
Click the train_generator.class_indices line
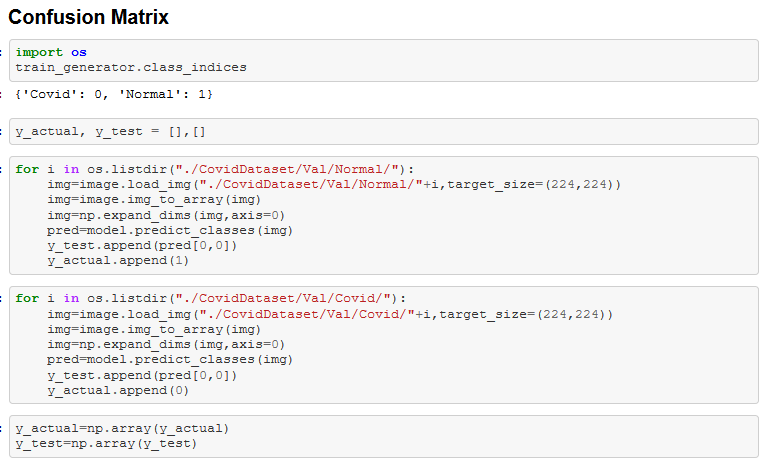tap(131, 67)
